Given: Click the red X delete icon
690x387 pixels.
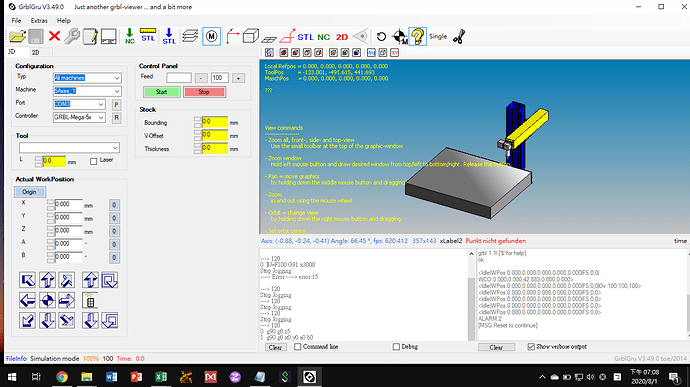Looking at the screenshot, I should (x=55, y=36).
